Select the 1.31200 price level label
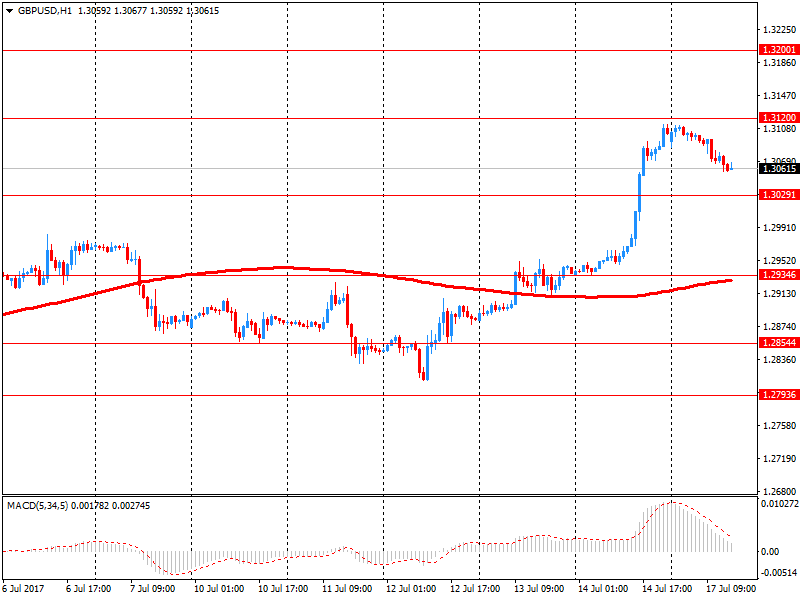 [779, 118]
